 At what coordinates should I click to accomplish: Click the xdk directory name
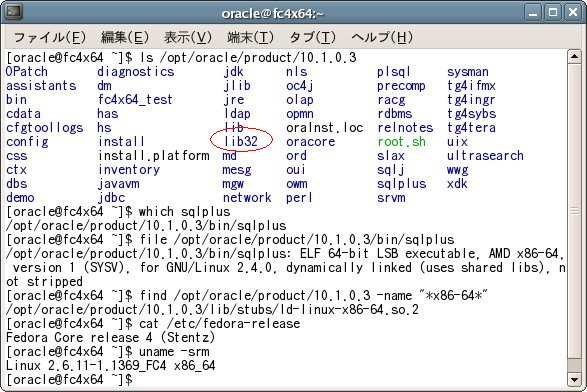[x=457, y=184]
